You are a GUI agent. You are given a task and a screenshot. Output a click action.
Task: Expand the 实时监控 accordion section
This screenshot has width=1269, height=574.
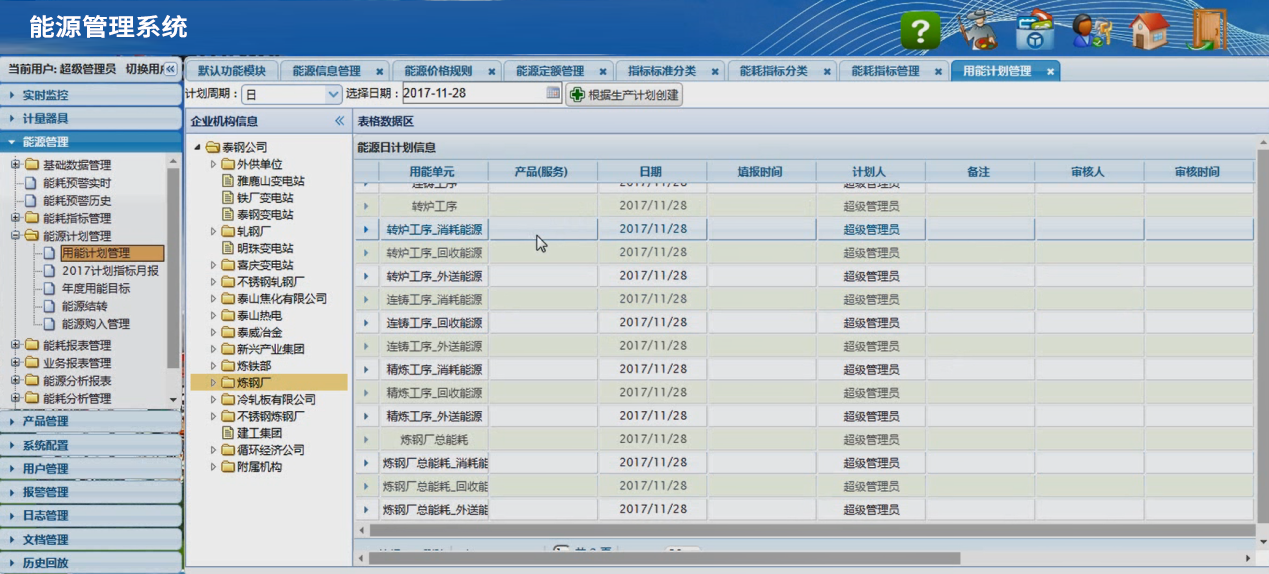(90, 95)
